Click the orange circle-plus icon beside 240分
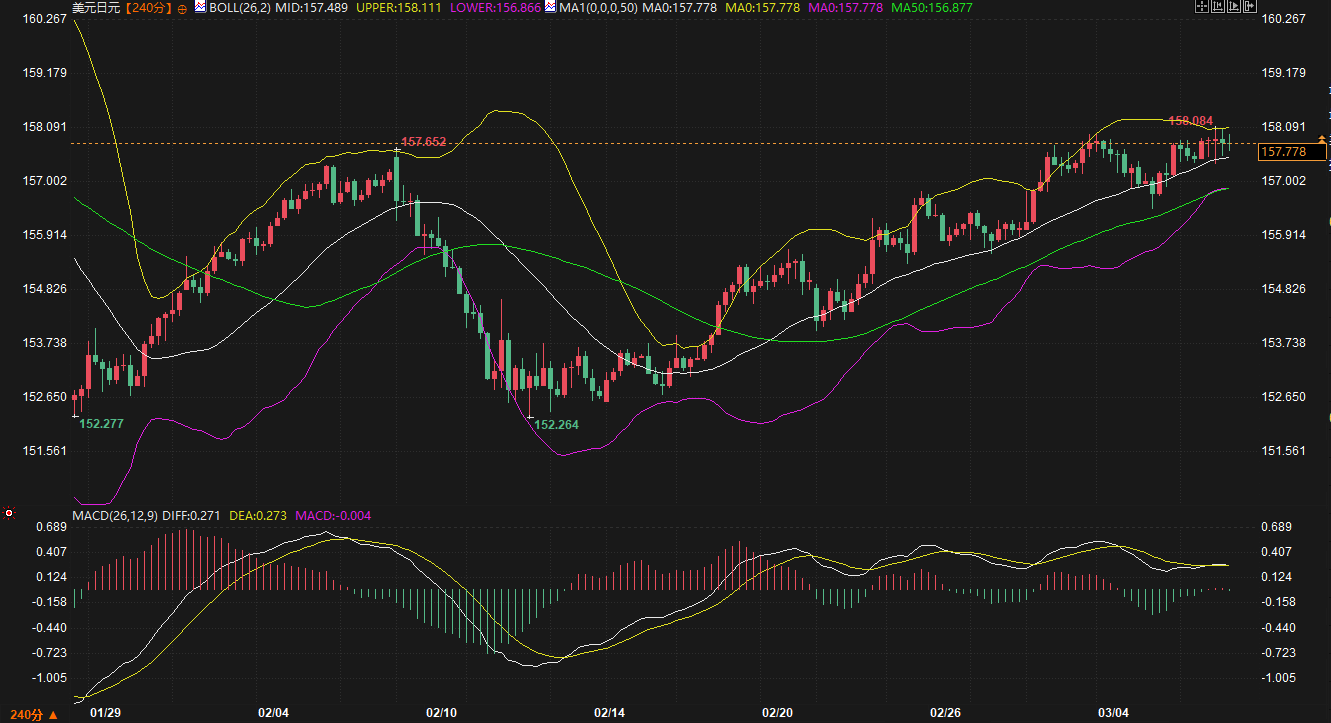The image size is (1331, 723). (x=182, y=8)
